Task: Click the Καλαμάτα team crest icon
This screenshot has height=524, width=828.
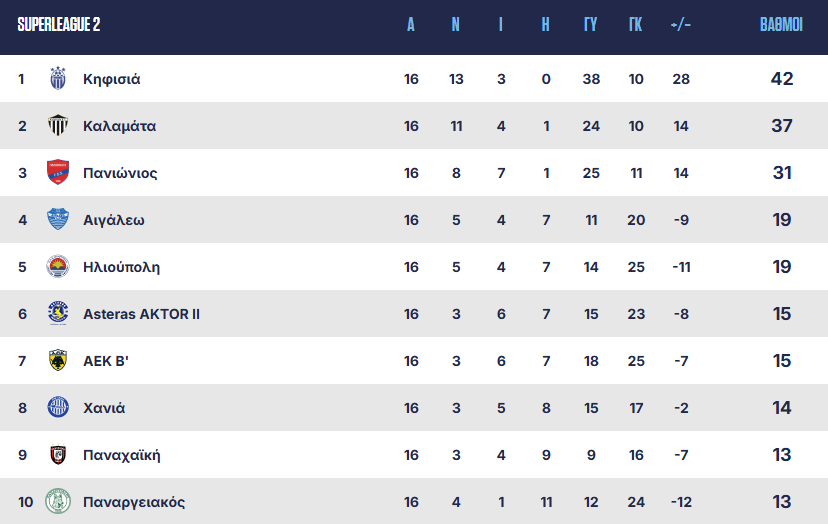Action: click(58, 126)
